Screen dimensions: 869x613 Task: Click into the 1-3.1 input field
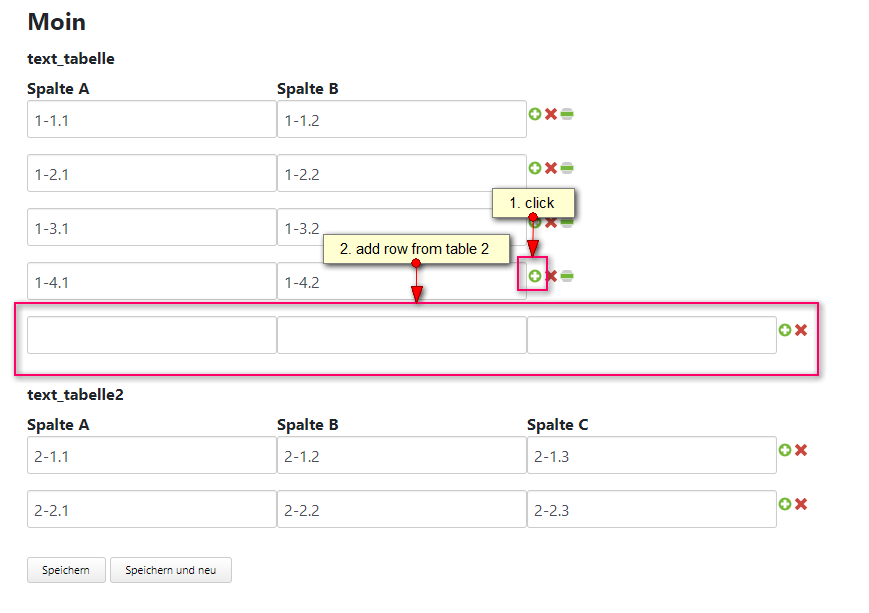[151, 228]
